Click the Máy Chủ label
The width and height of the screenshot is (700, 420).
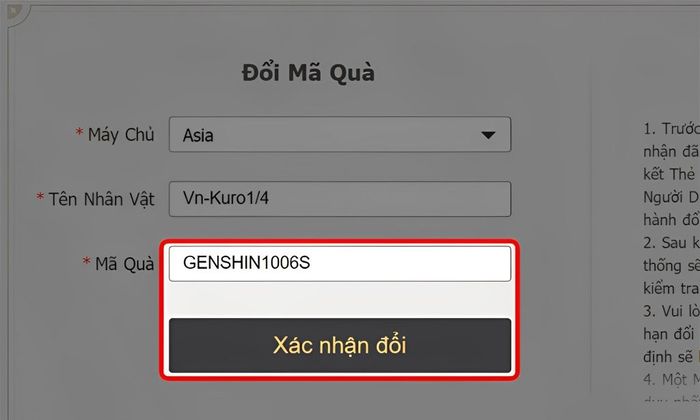[x=121, y=135]
